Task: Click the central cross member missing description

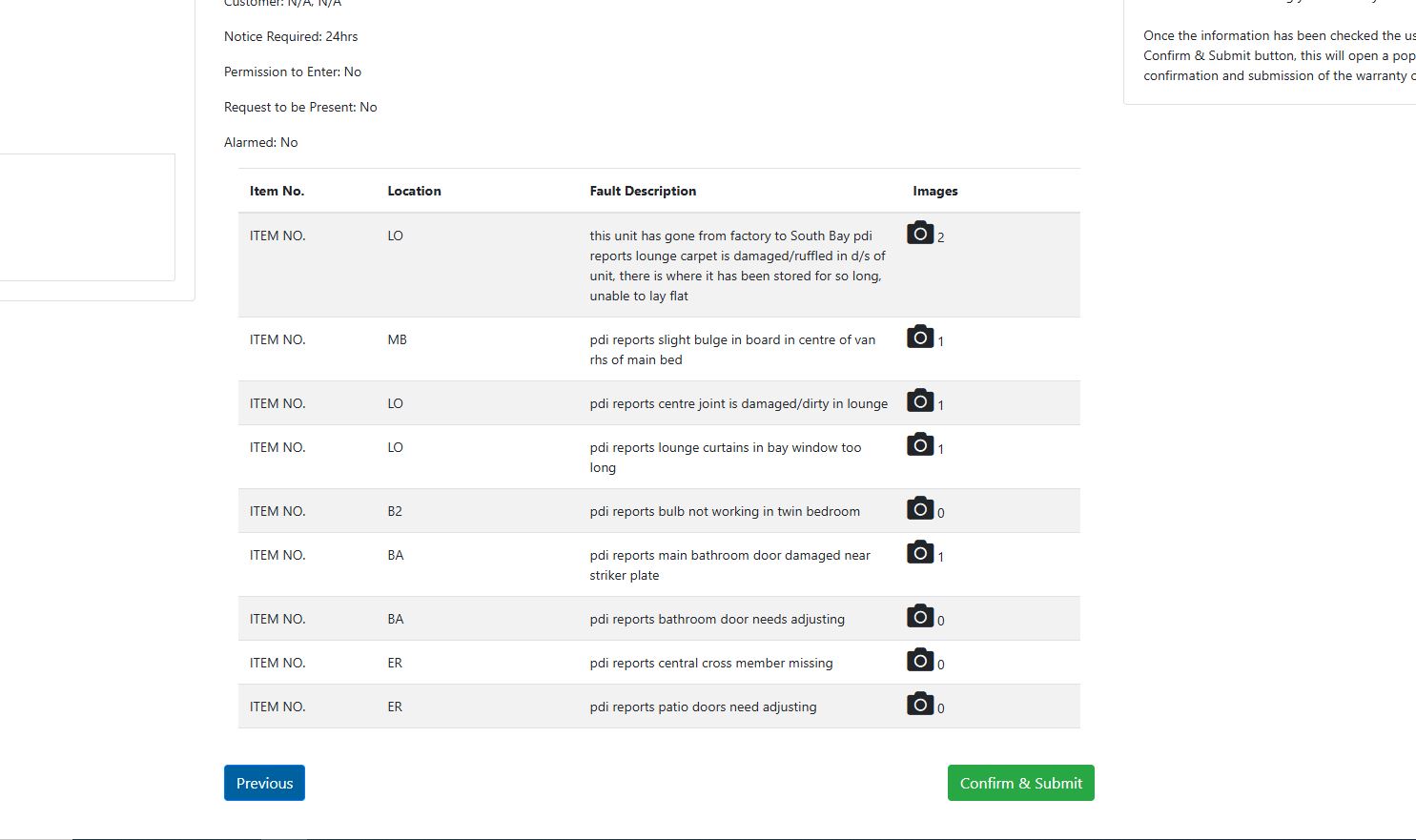Action: coord(710,663)
